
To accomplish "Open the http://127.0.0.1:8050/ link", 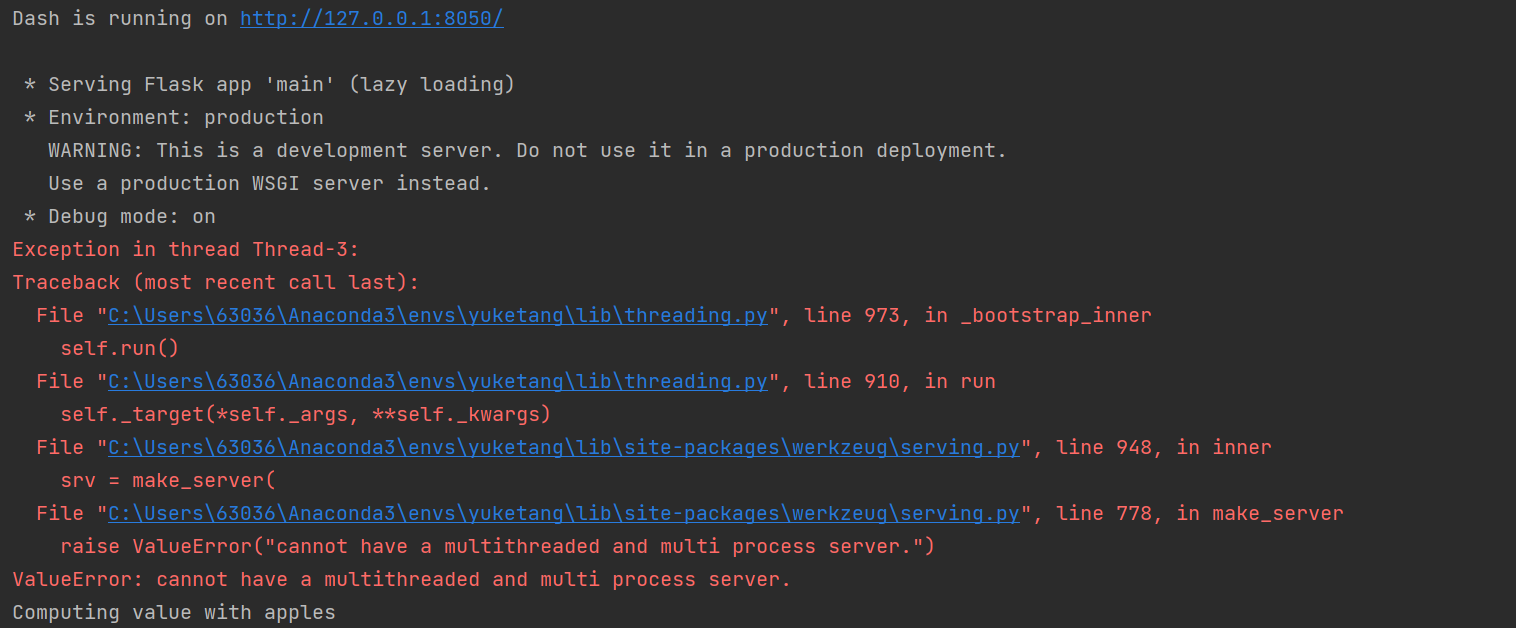I will click(x=371, y=19).
